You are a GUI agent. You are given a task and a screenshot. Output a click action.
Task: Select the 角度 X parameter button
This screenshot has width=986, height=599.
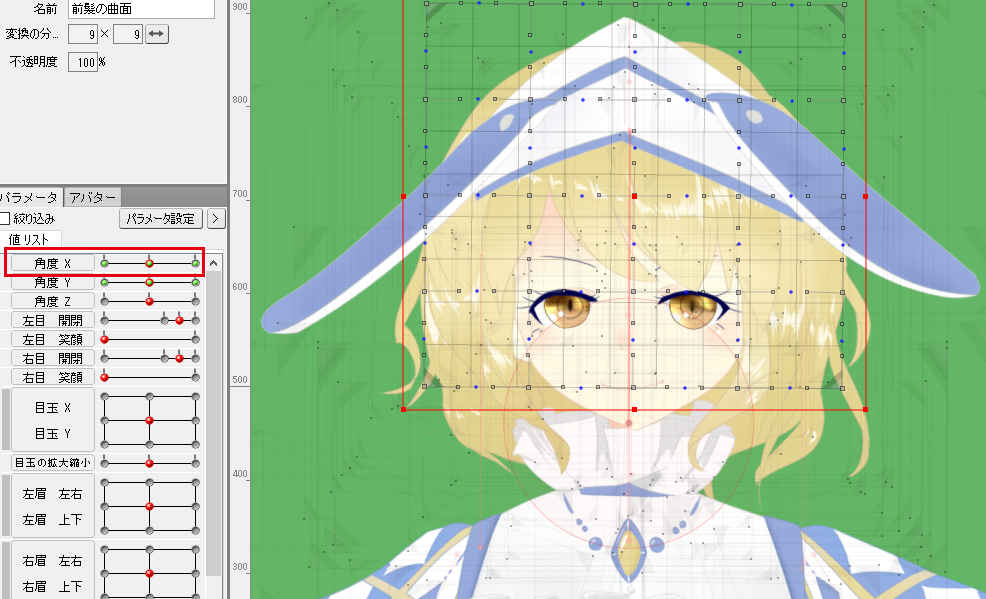53,263
